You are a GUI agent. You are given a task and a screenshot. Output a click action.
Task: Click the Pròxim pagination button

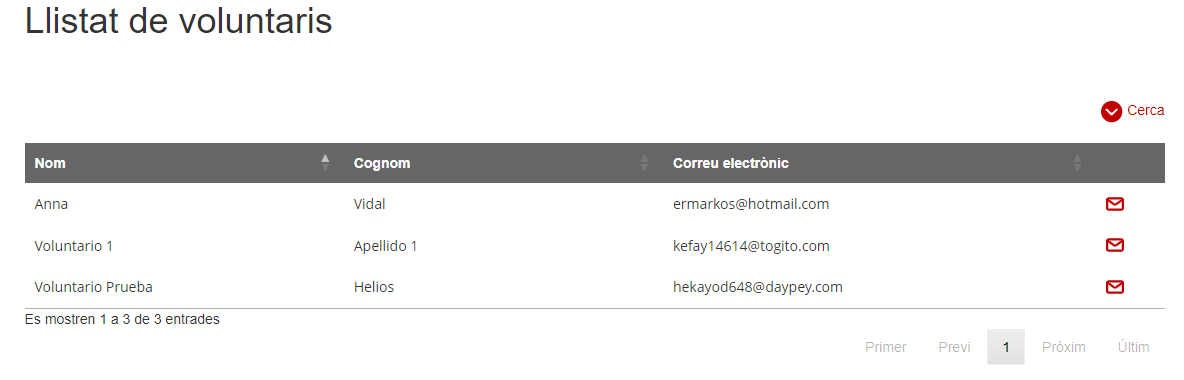click(x=1063, y=348)
